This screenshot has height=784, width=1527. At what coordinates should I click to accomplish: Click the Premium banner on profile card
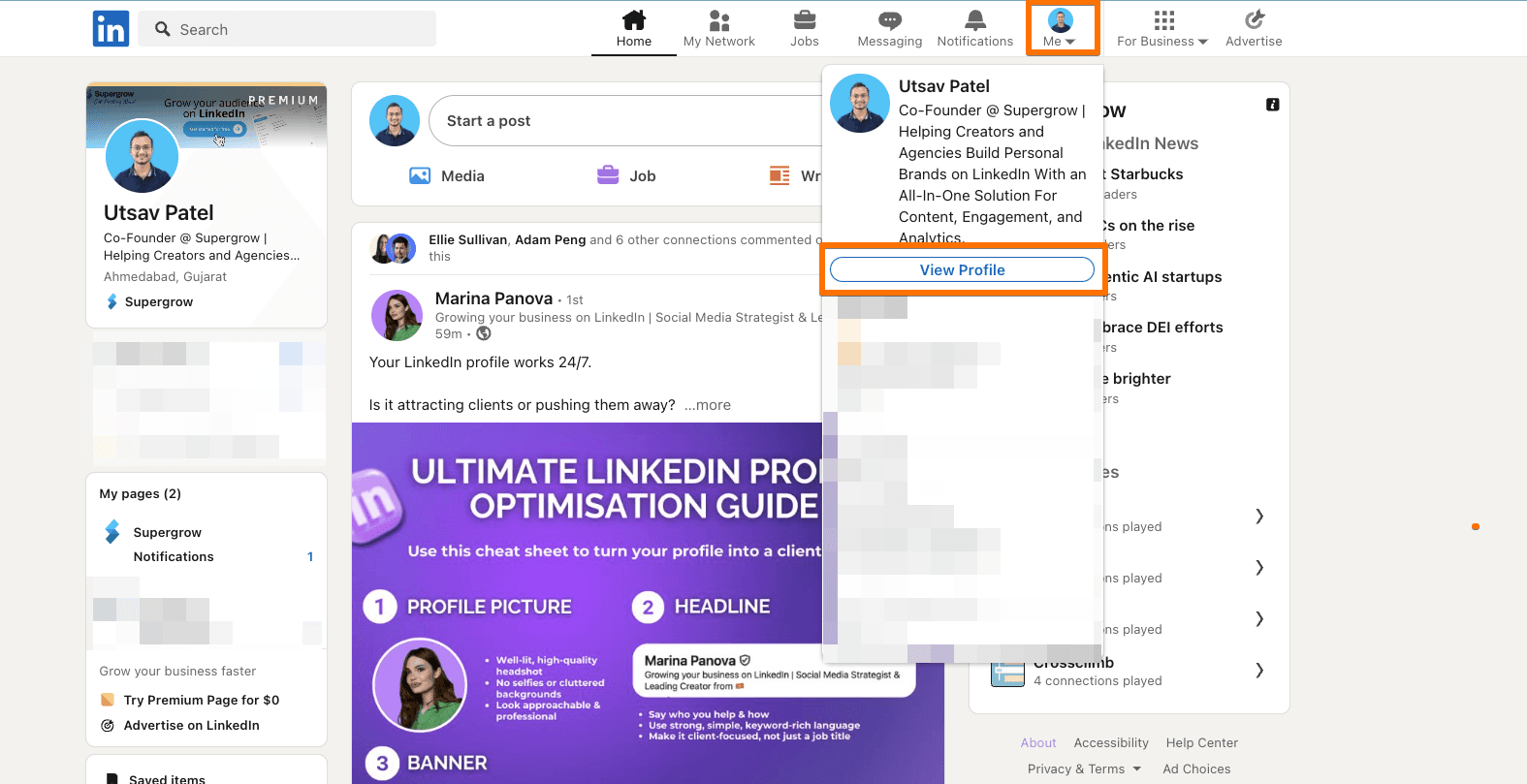tap(207, 115)
